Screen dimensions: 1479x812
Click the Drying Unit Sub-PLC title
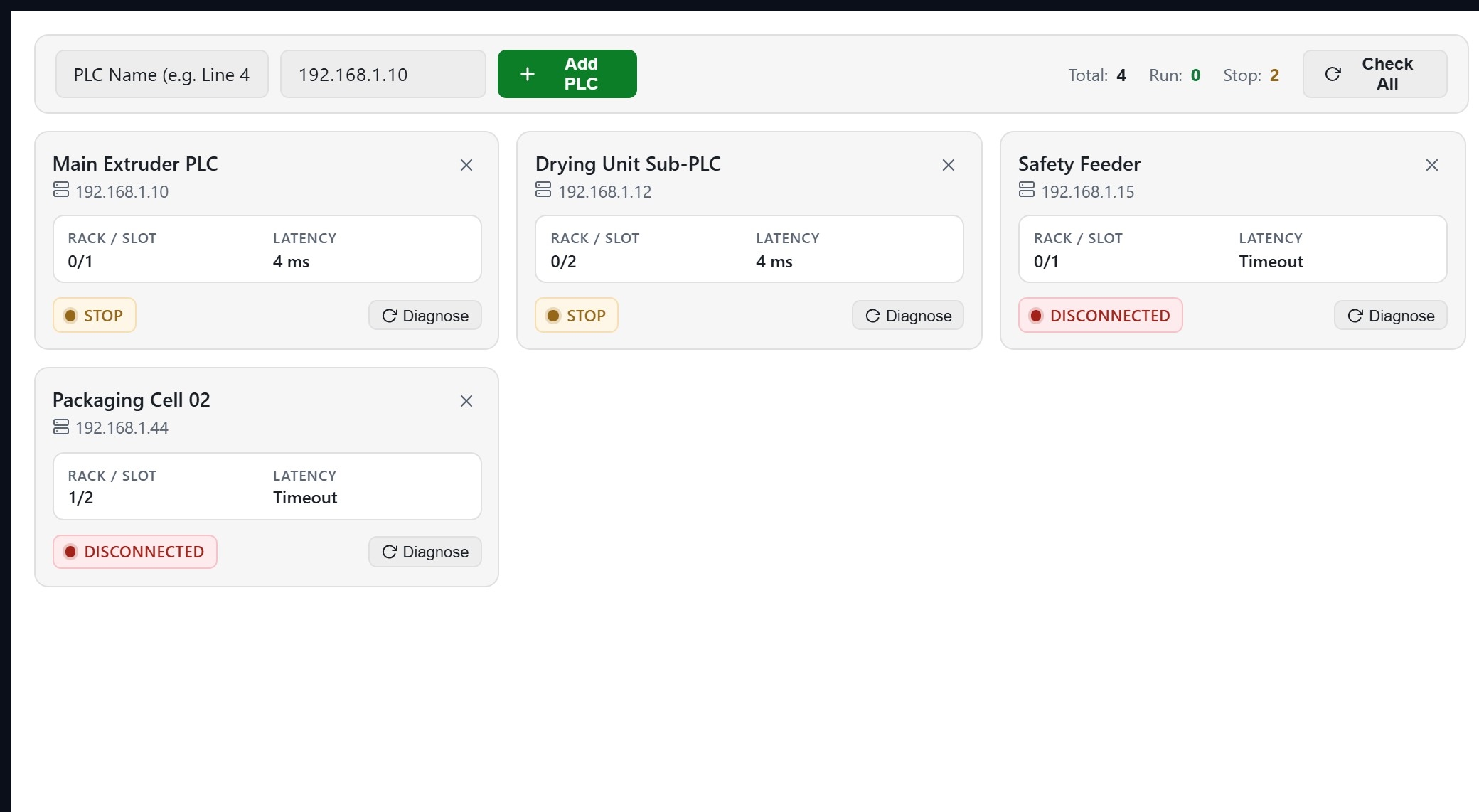(628, 164)
